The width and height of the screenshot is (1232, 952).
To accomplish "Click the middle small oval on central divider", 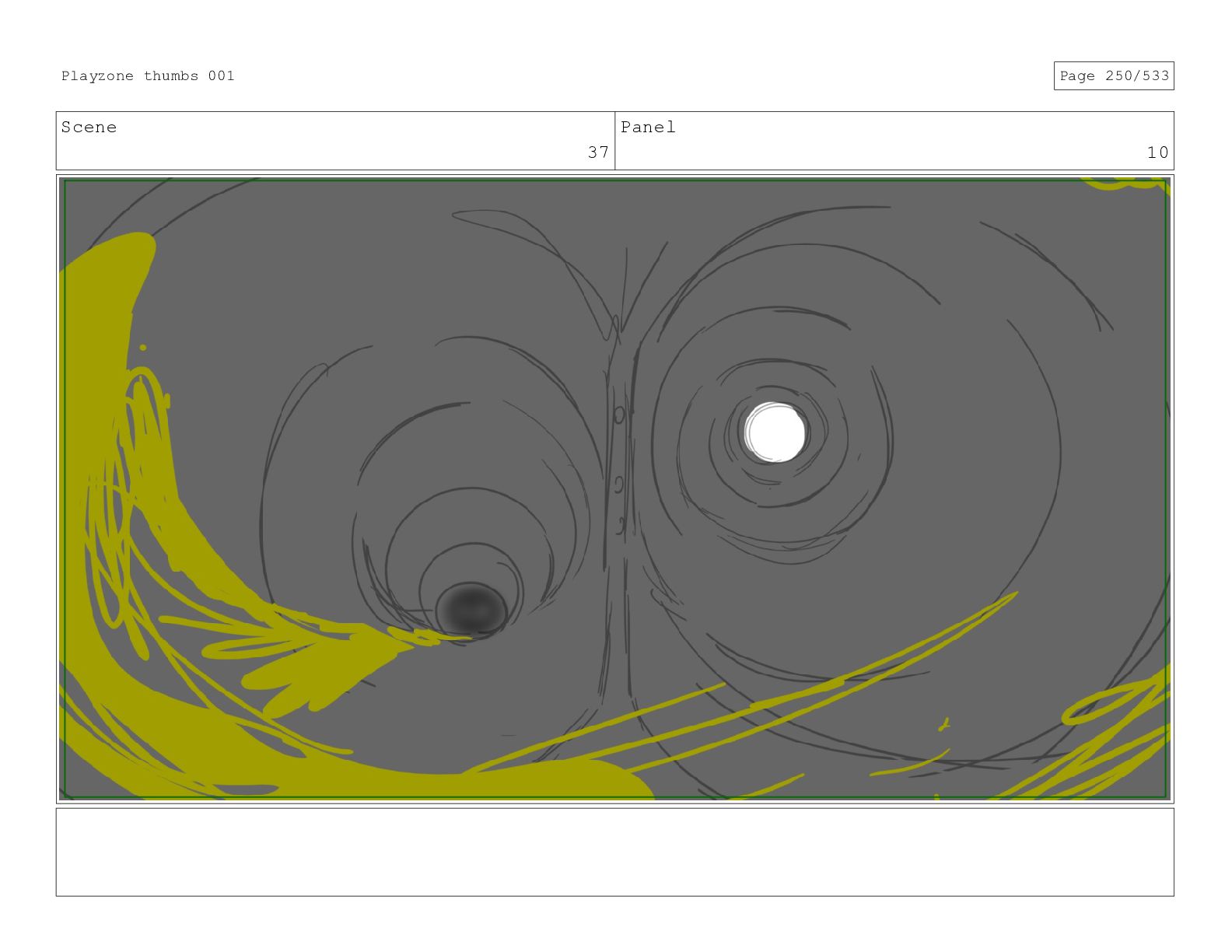I will (619, 485).
